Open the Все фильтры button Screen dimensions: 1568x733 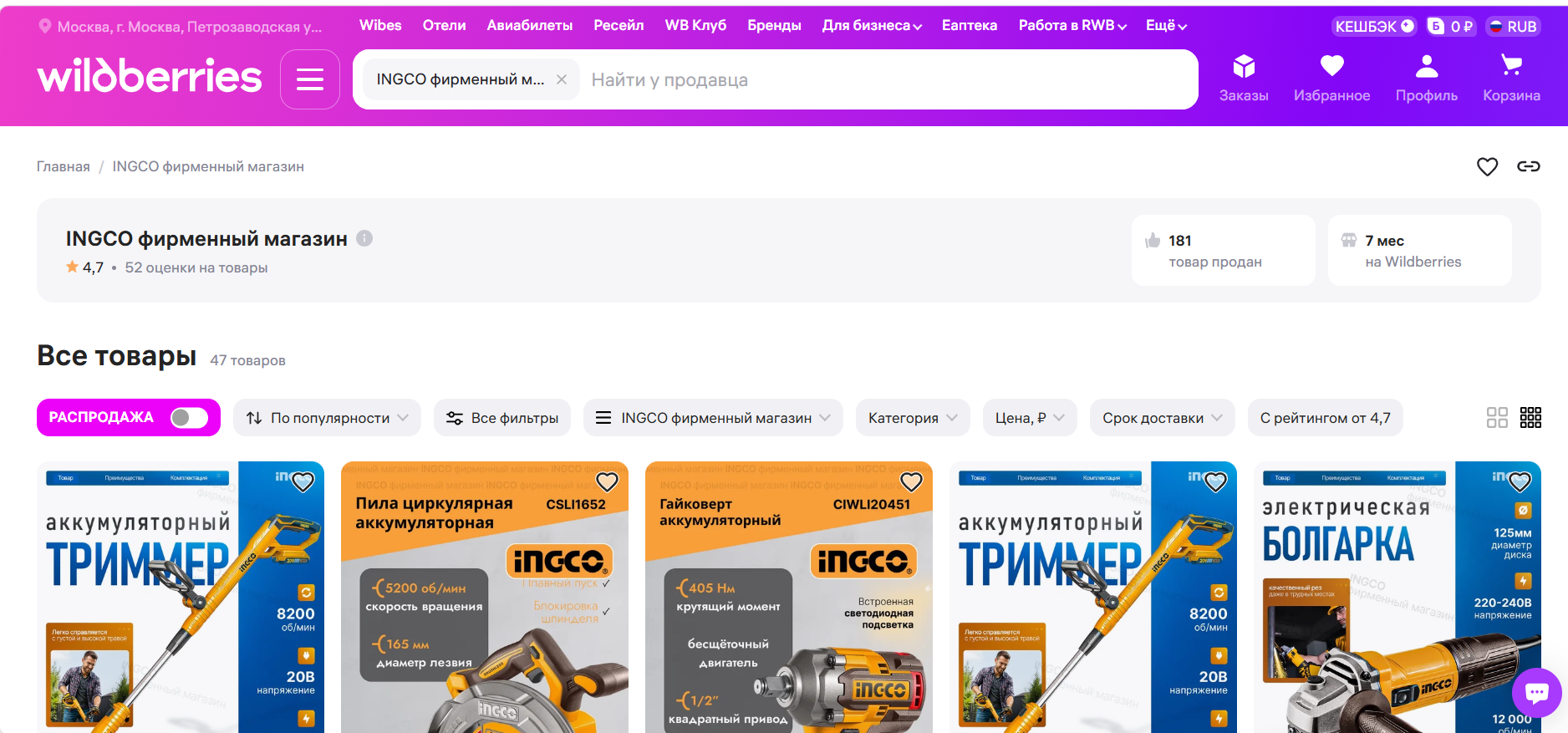(502, 417)
